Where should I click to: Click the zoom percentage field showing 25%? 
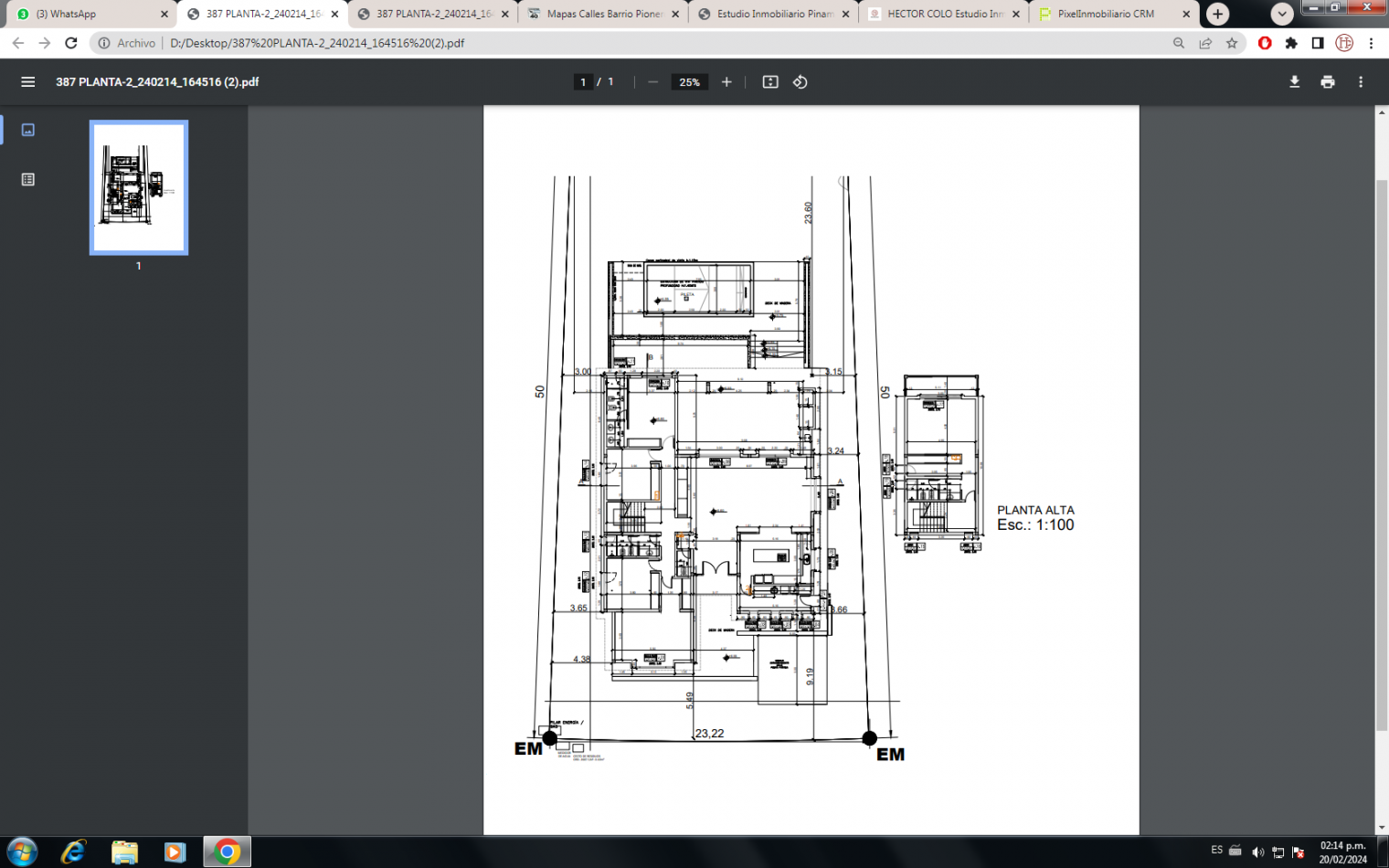pyautogui.click(x=689, y=82)
